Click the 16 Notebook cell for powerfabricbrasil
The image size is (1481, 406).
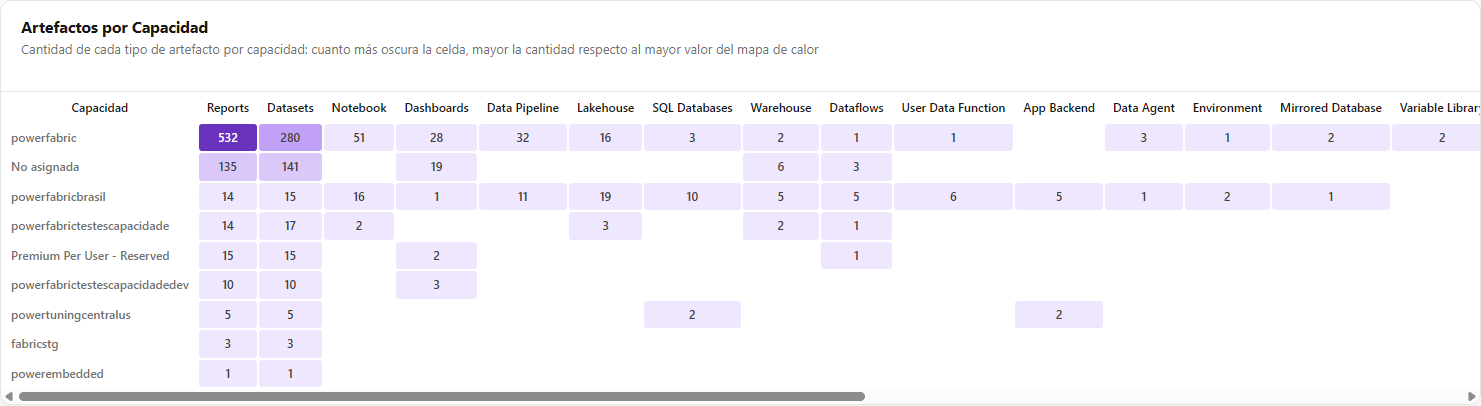pyautogui.click(x=359, y=197)
